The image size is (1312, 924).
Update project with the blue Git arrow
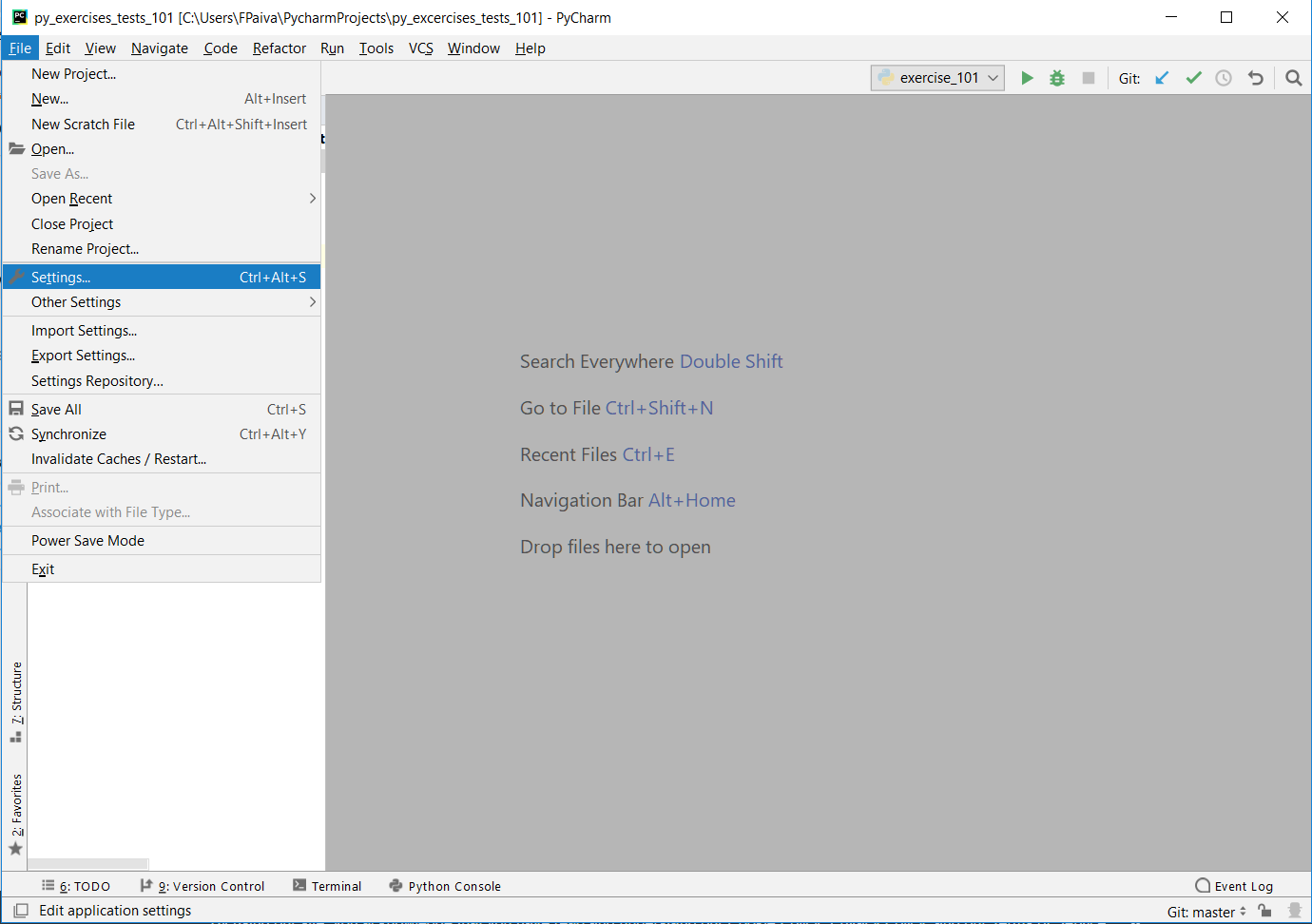tap(1162, 78)
